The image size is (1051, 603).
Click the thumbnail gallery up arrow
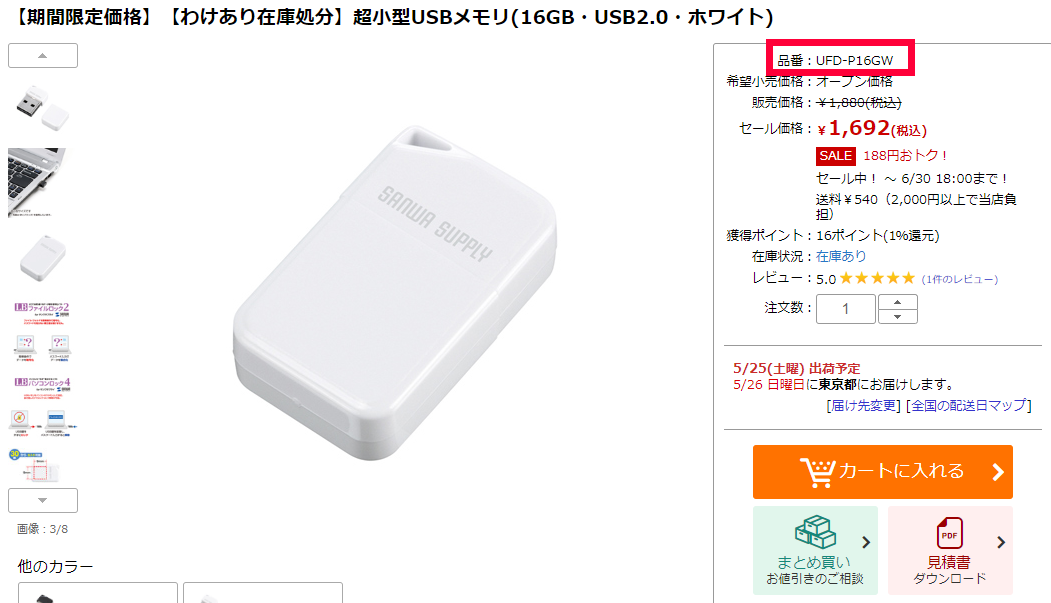[43, 56]
